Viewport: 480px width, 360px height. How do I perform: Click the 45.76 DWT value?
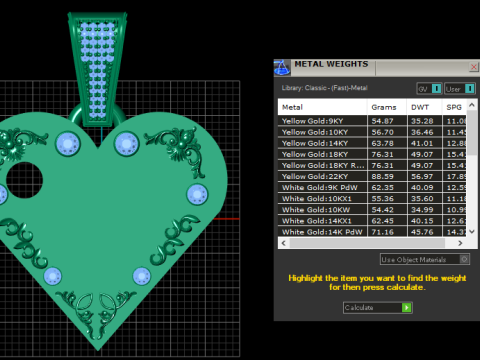coord(422,232)
